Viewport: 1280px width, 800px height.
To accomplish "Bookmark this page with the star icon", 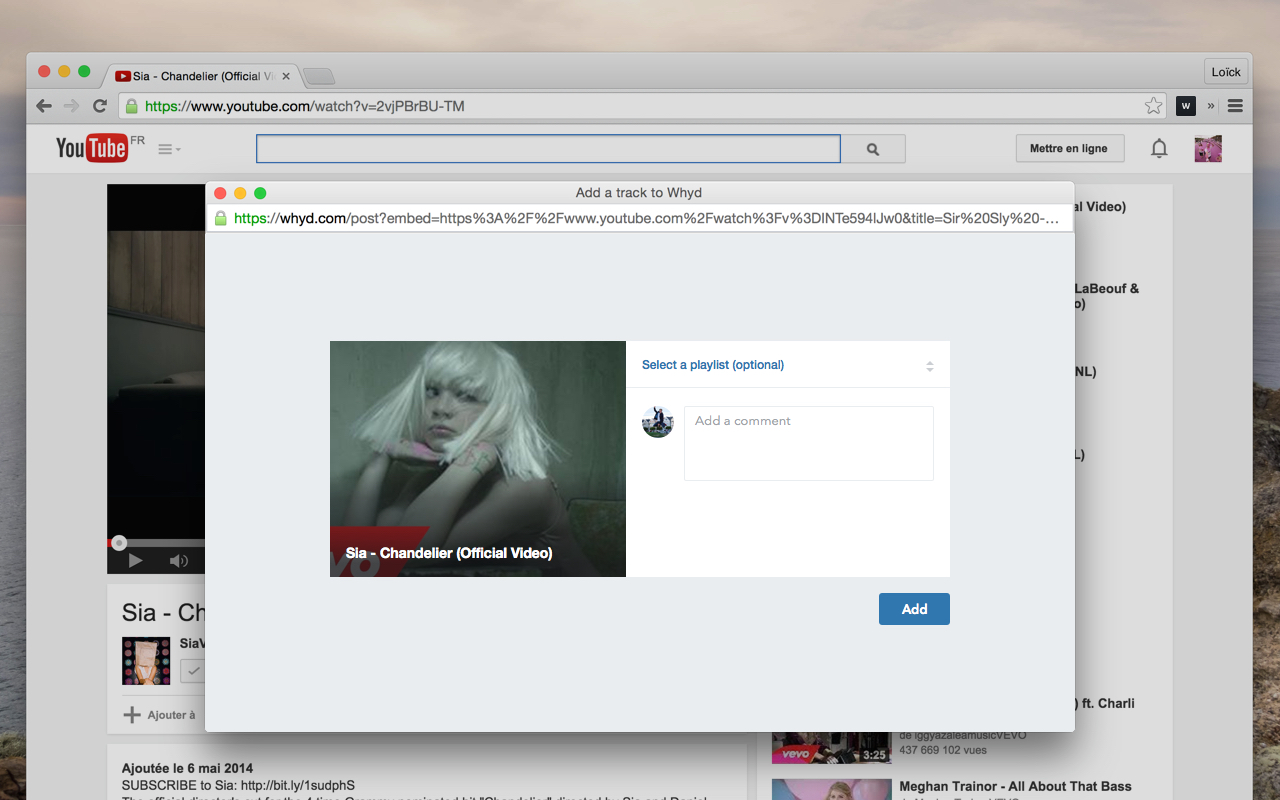I will coord(1153,106).
